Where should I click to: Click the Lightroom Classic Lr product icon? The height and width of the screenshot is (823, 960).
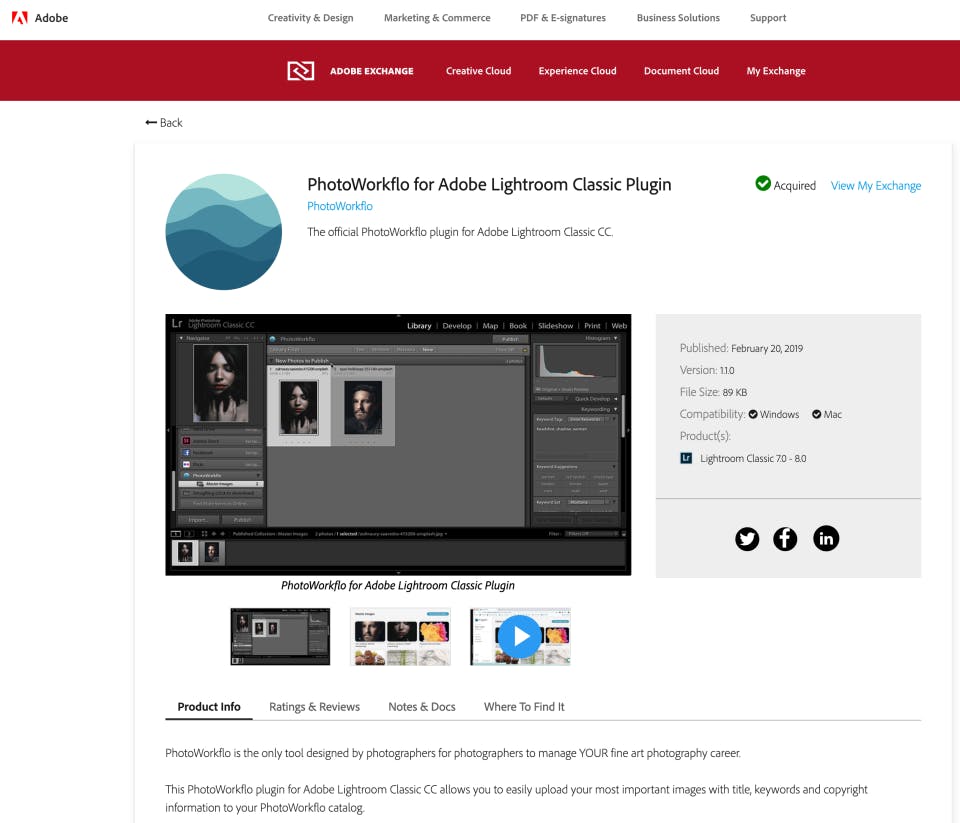(x=686, y=458)
